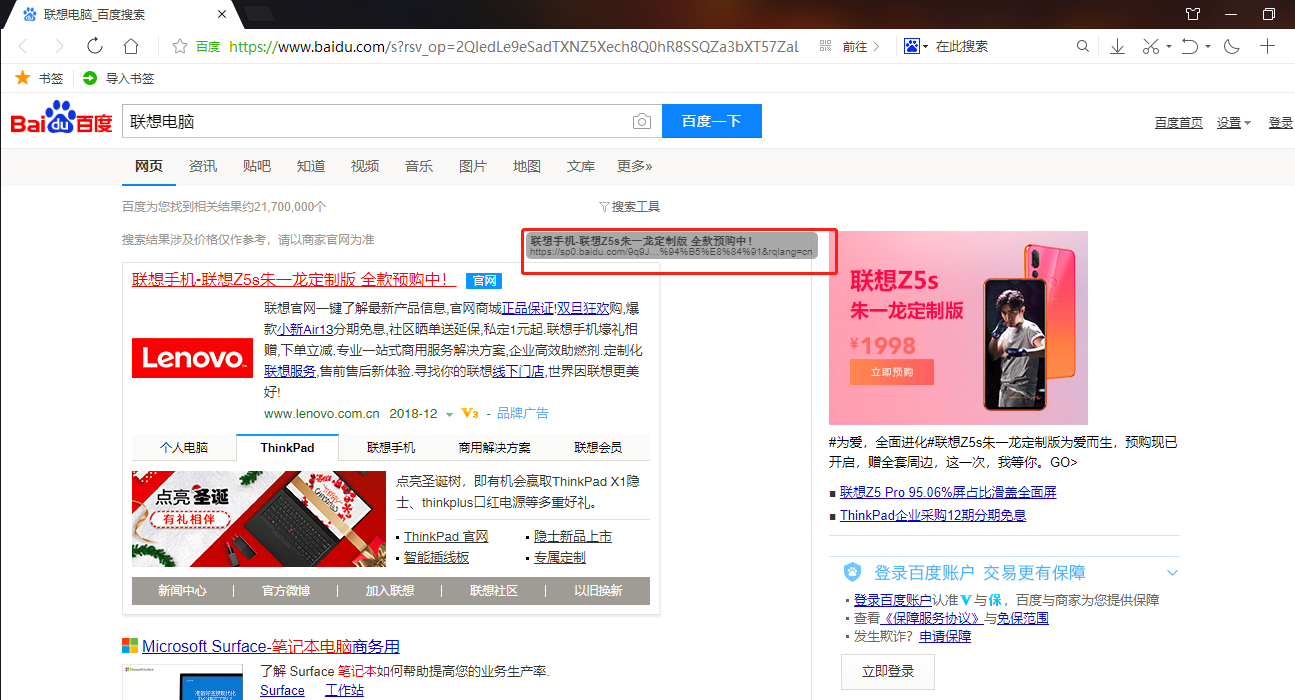The height and width of the screenshot is (700, 1295).
Task: Click the V3 credibility badge
Action: tap(470, 413)
